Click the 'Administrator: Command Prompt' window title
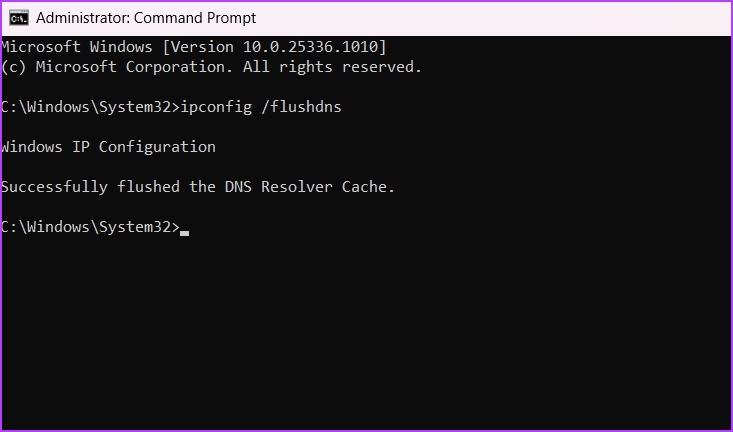The height and width of the screenshot is (432, 733). 146,18
